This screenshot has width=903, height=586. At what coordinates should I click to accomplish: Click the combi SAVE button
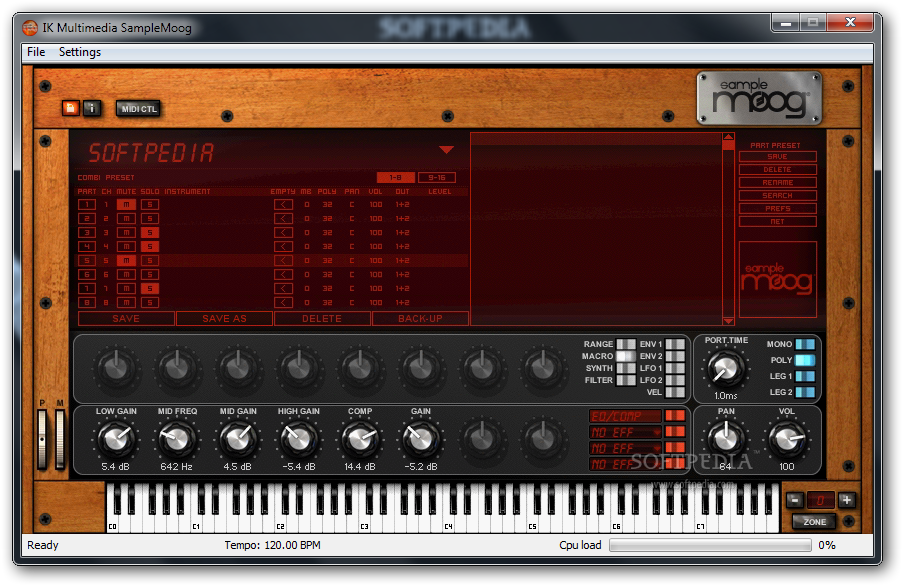[x=126, y=318]
